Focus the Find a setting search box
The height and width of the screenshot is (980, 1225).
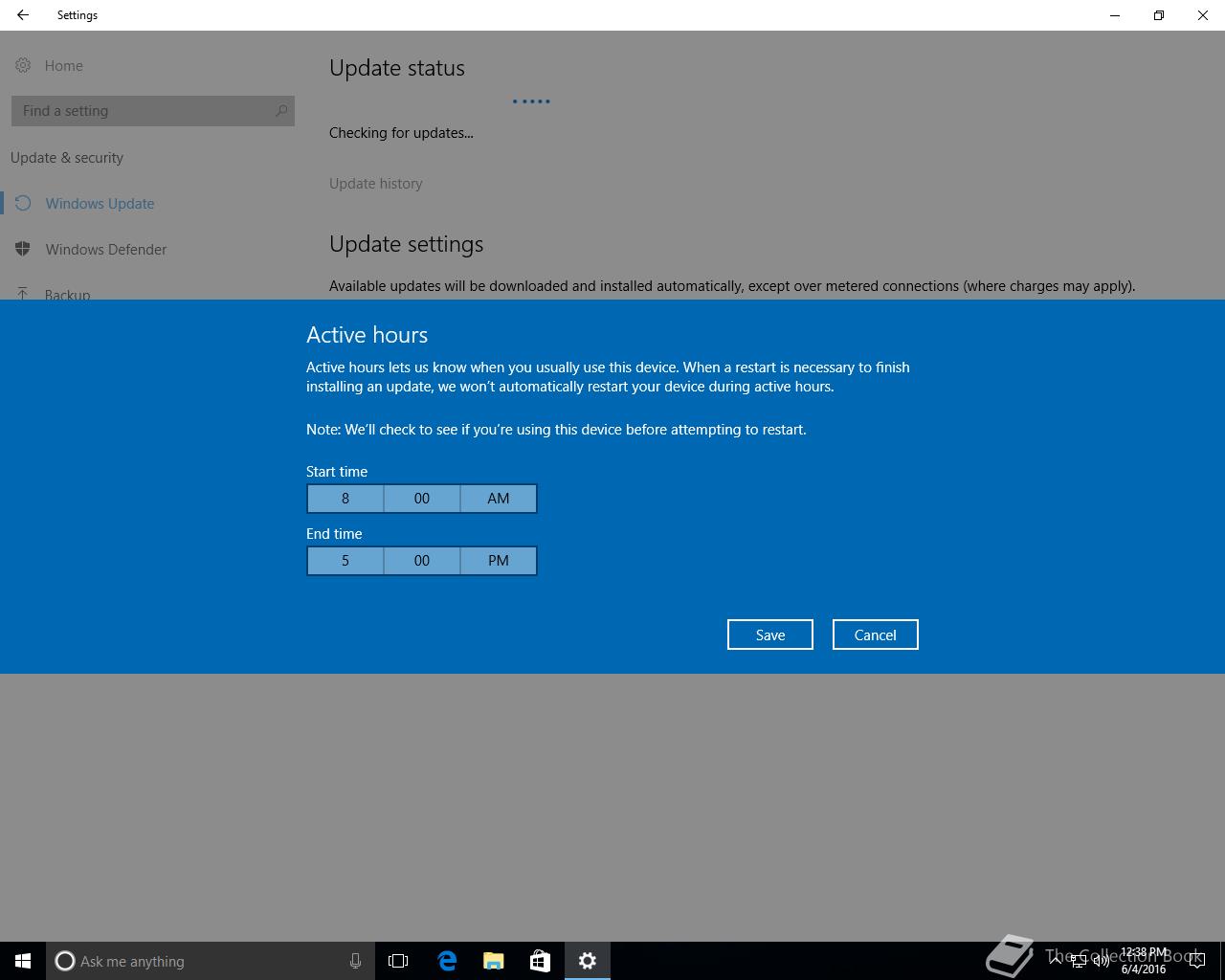pyautogui.click(x=153, y=111)
